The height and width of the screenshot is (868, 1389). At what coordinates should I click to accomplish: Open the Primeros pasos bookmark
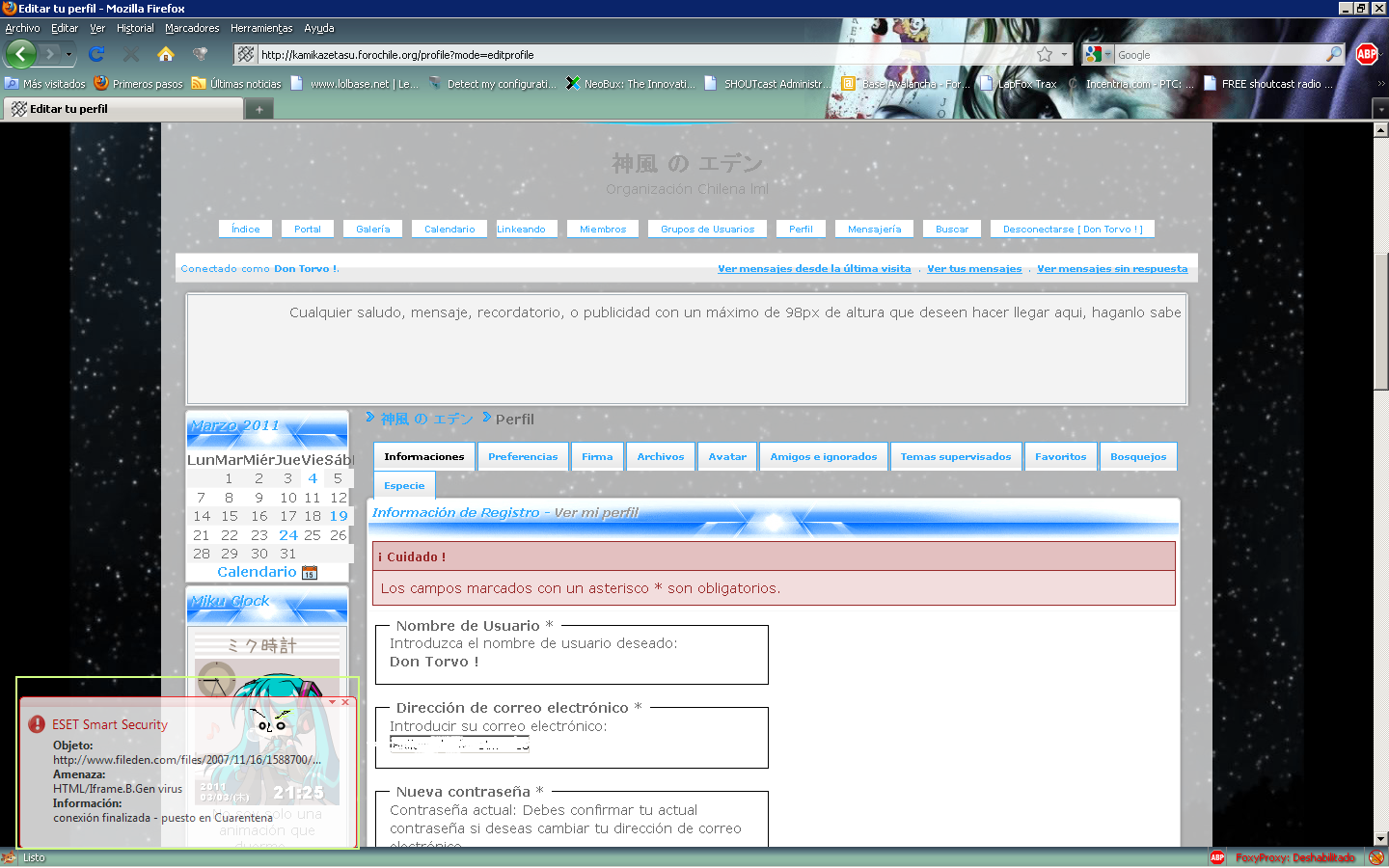click(x=139, y=84)
